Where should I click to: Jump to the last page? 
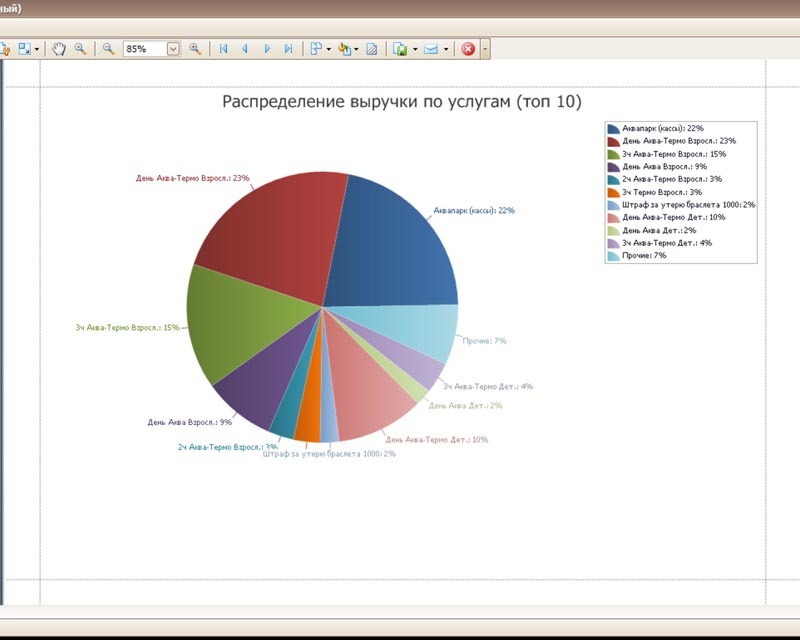(x=289, y=48)
